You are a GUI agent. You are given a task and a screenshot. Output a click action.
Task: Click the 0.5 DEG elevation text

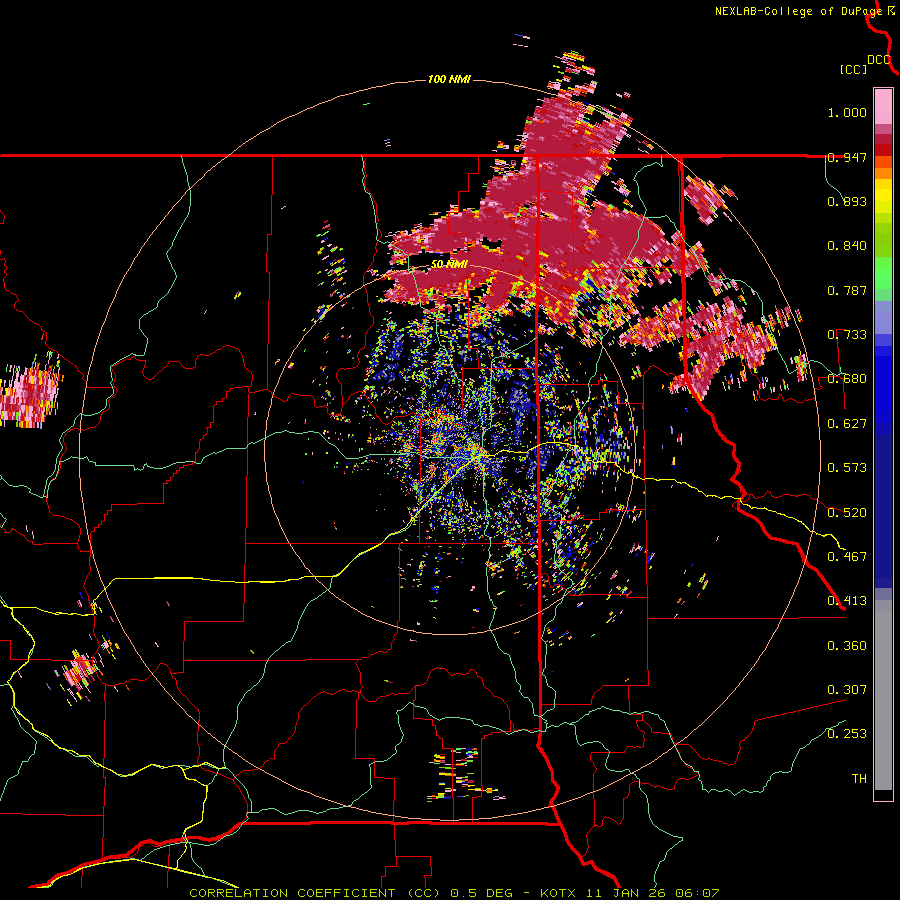point(480,893)
